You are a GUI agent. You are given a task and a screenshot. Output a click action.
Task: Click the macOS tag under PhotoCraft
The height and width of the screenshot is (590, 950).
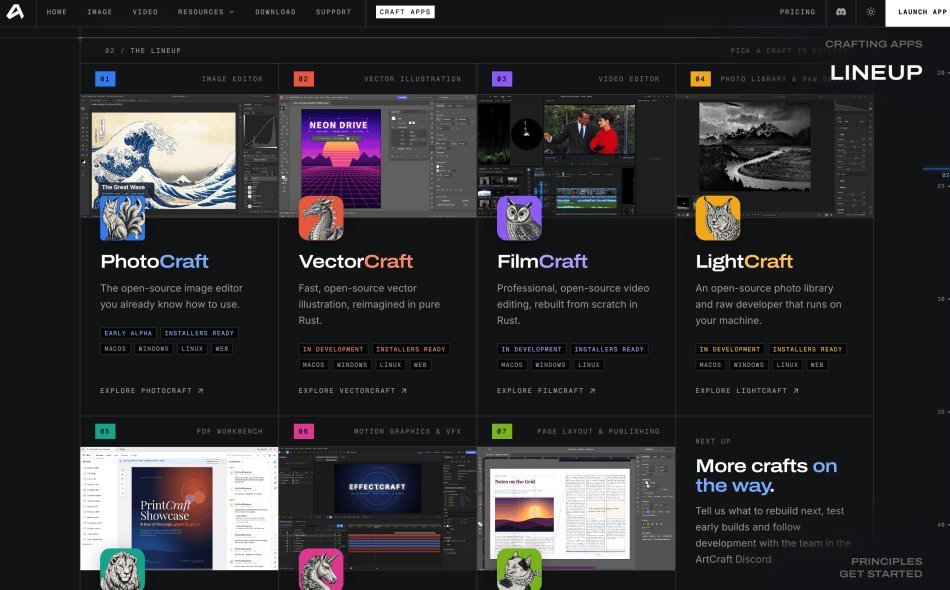[115, 349]
